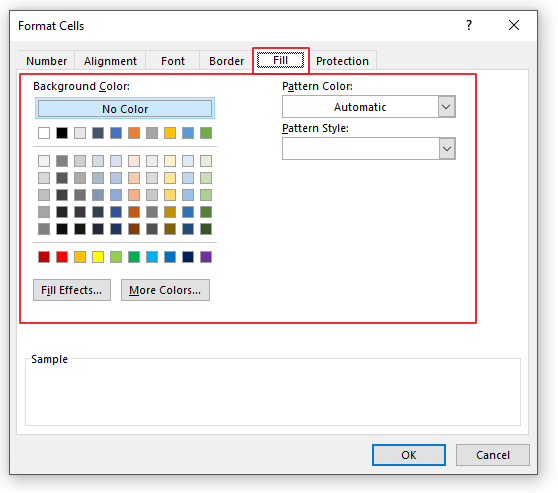Click the More Colors button
This screenshot has width=558, height=493.
[165, 290]
